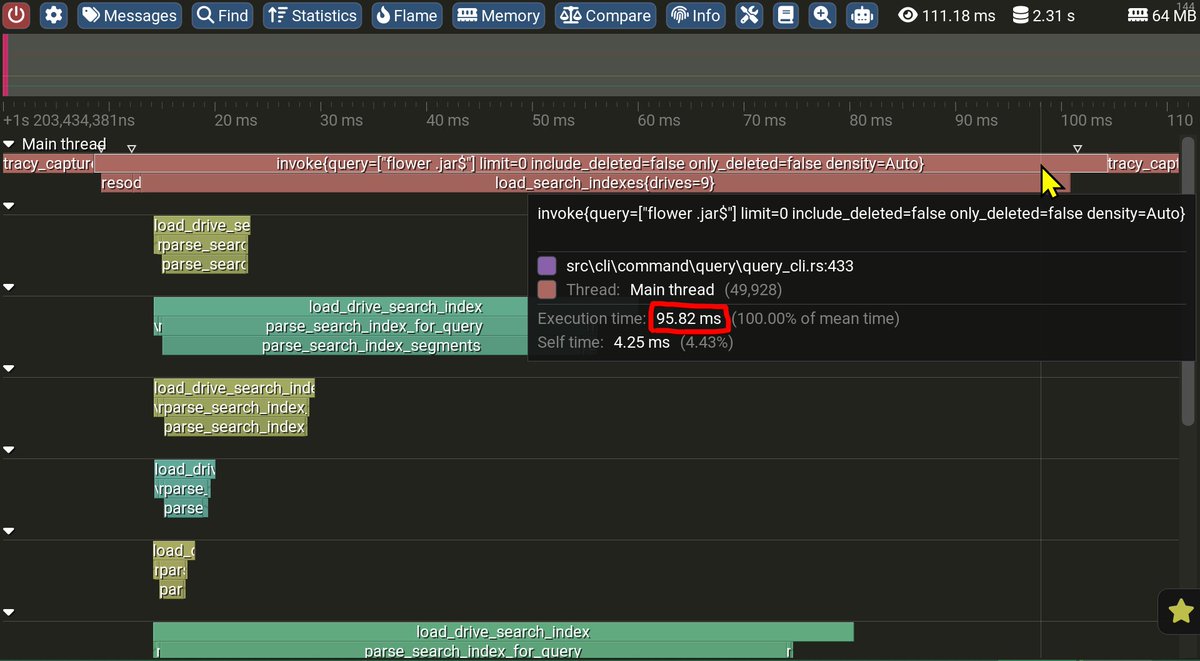Click the memory usage 64 MB indicator
The width and height of the screenshot is (1200, 661).
1162,15
